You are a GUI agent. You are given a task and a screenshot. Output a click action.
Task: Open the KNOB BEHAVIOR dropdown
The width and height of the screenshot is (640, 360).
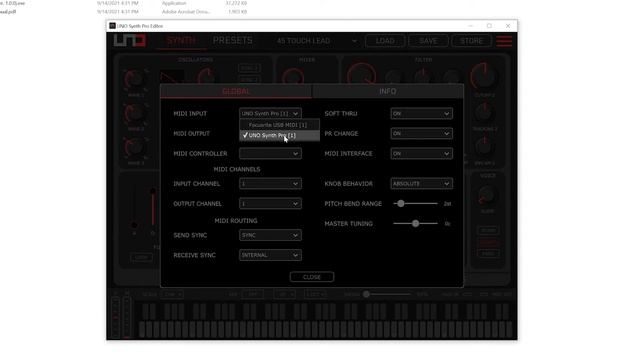tap(421, 184)
